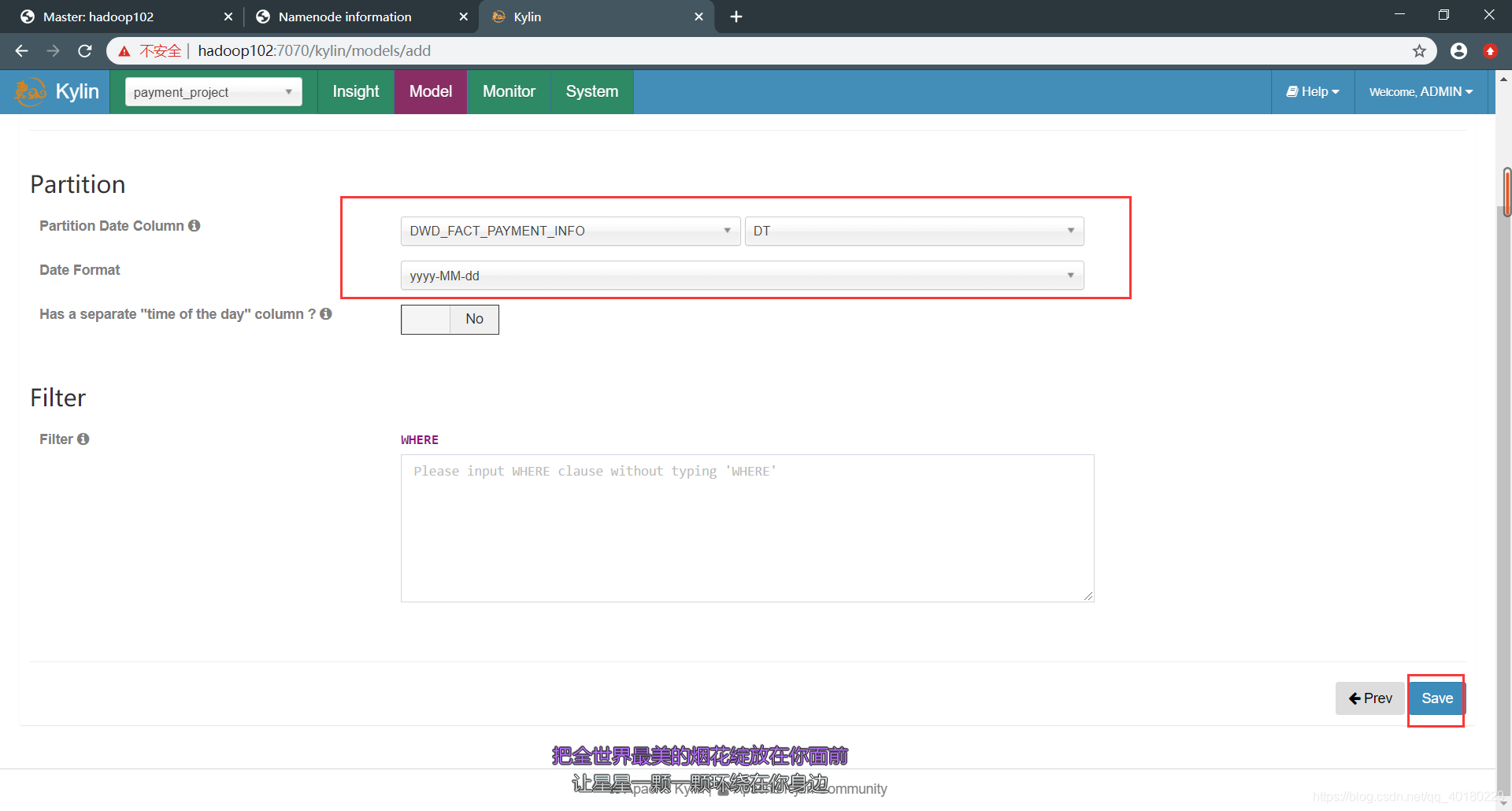Image resolution: width=1512 pixels, height=811 pixels.
Task: Reload the Kylin page
Action: click(85, 51)
